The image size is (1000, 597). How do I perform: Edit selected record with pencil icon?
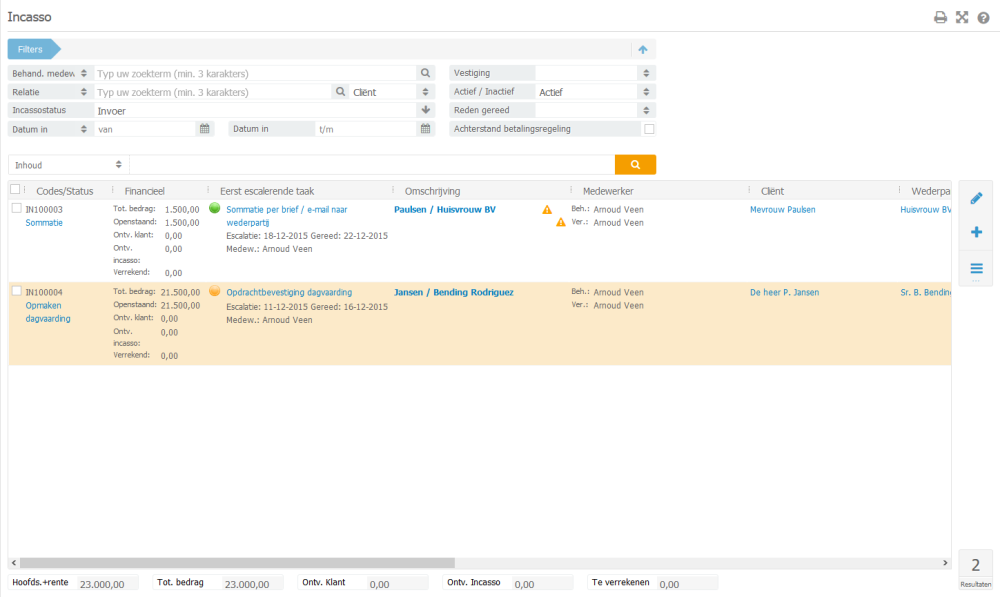[976, 198]
